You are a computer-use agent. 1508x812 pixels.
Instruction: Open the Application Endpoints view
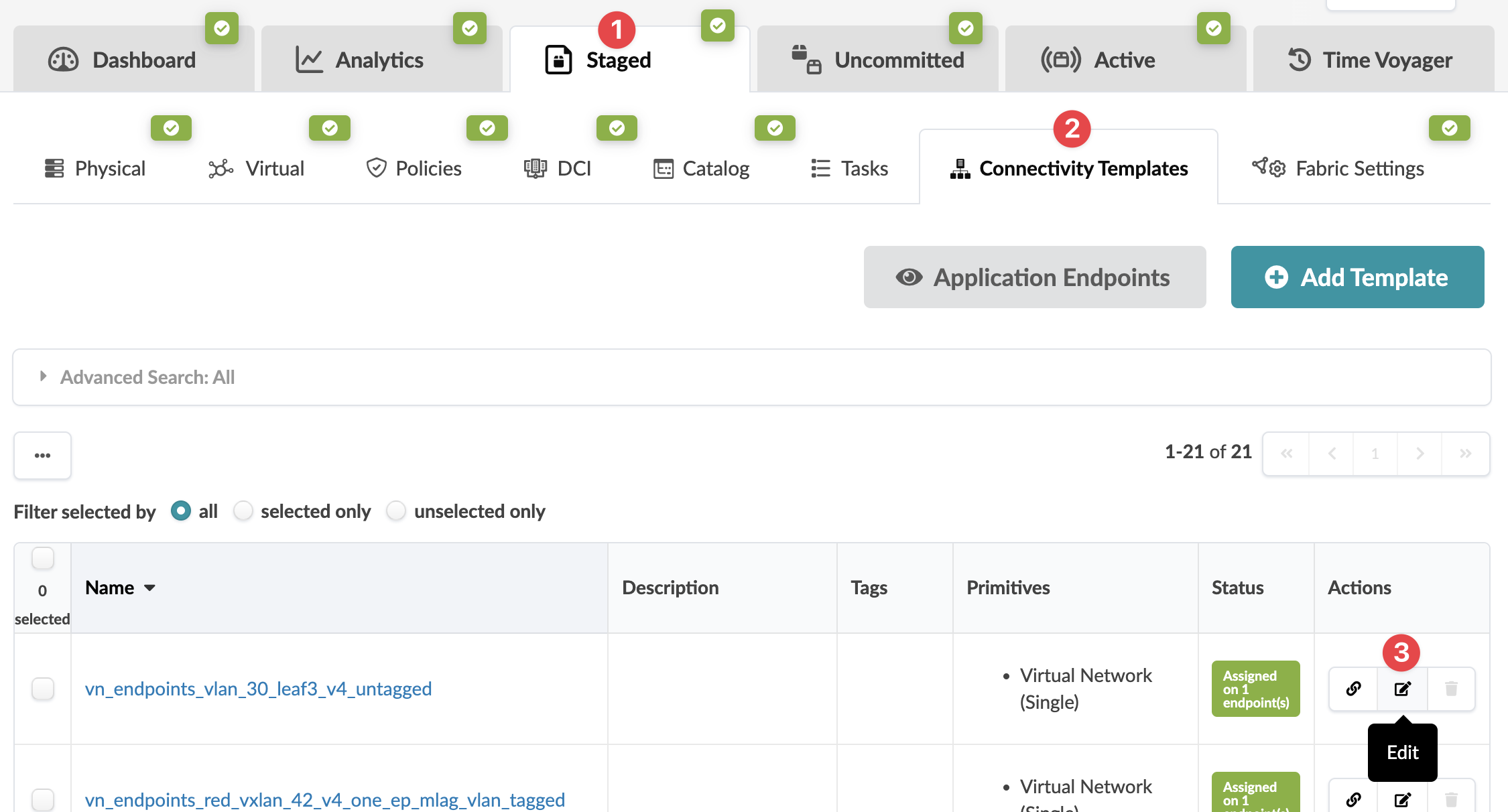point(1034,277)
